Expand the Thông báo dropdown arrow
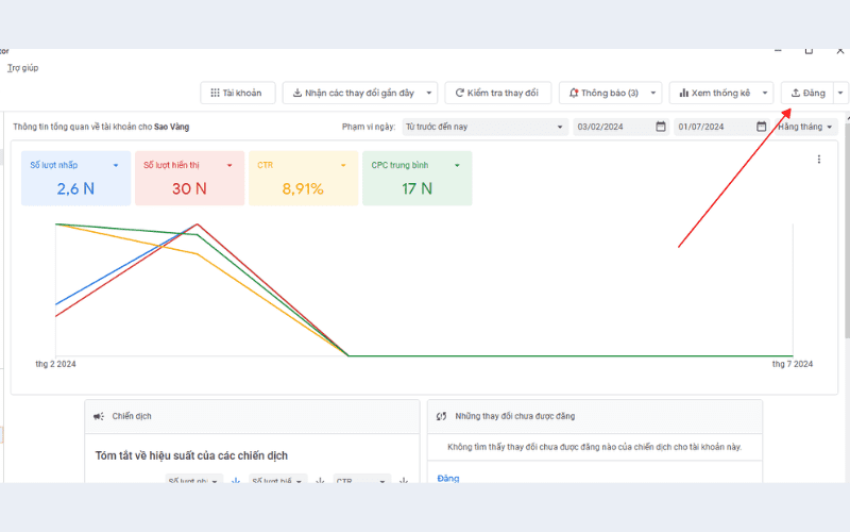850x532 pixels. 653,93
